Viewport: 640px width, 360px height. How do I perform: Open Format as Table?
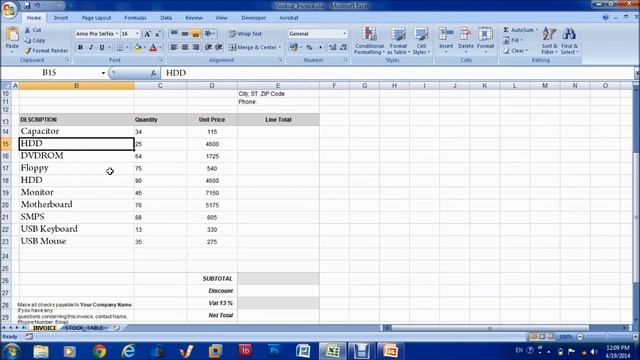tap(398, 40)
